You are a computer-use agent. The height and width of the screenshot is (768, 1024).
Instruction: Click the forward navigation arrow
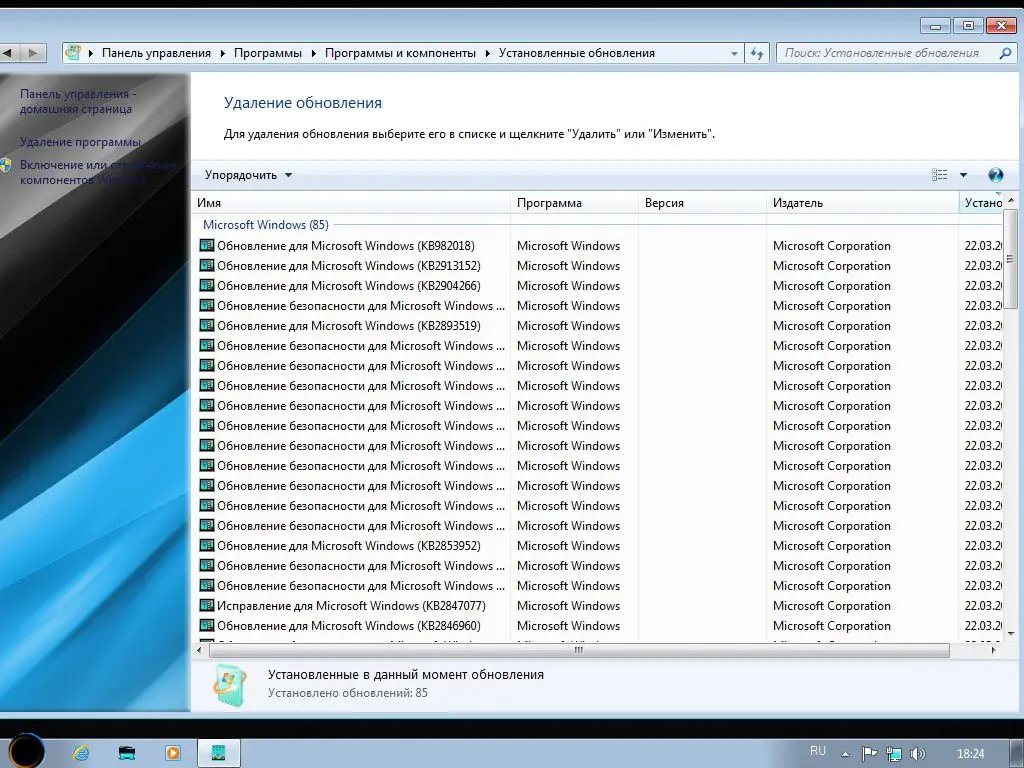(34, 53)
